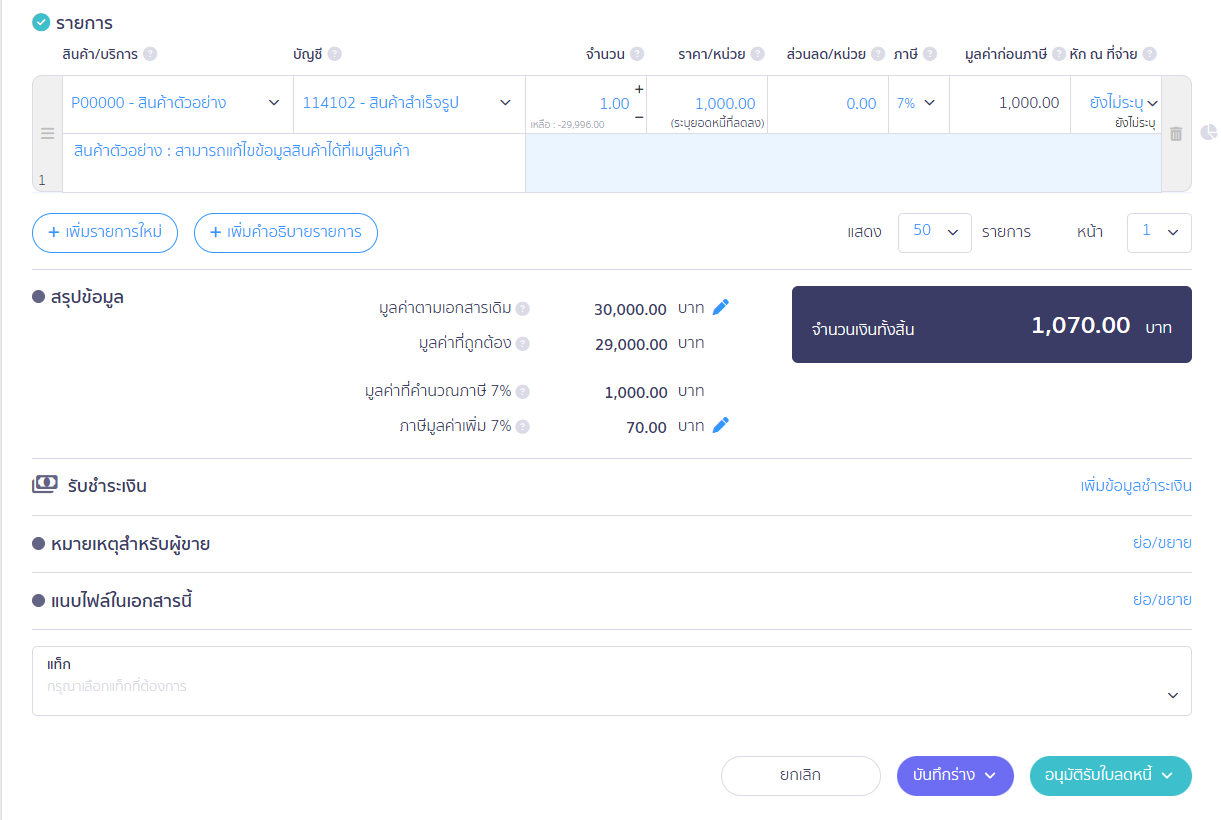
Task: Open the 114102 account dropdown
Action: click(x=505, y=103)
